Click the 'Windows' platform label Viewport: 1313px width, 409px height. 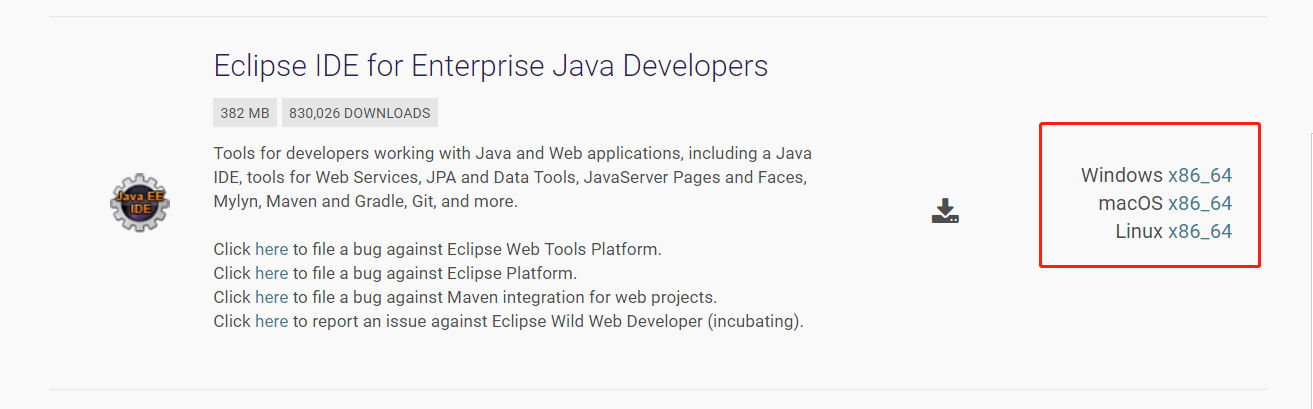[x=1122, y=175]
